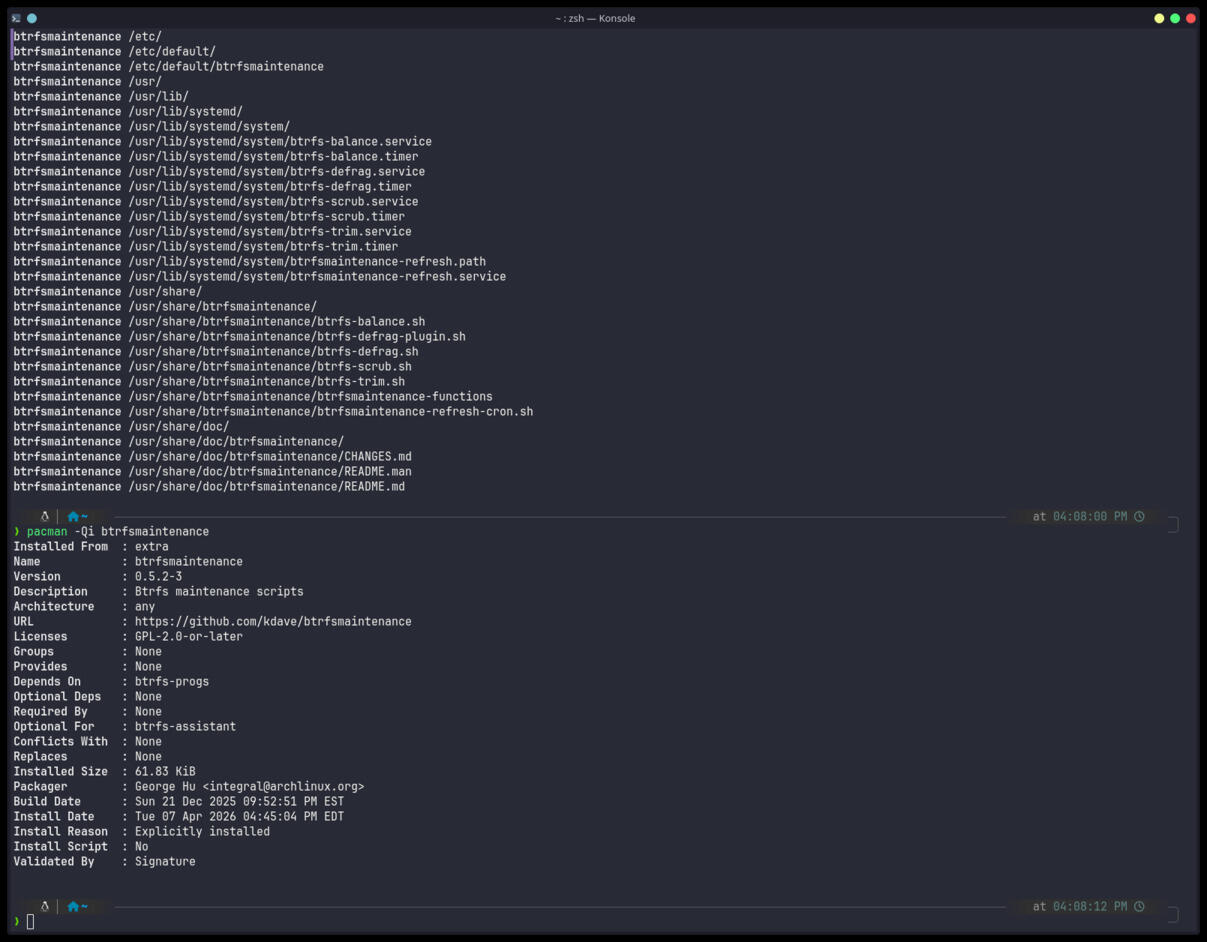Open the github.com/kdave/btrfsmaintenance URL

click(273, 621)
